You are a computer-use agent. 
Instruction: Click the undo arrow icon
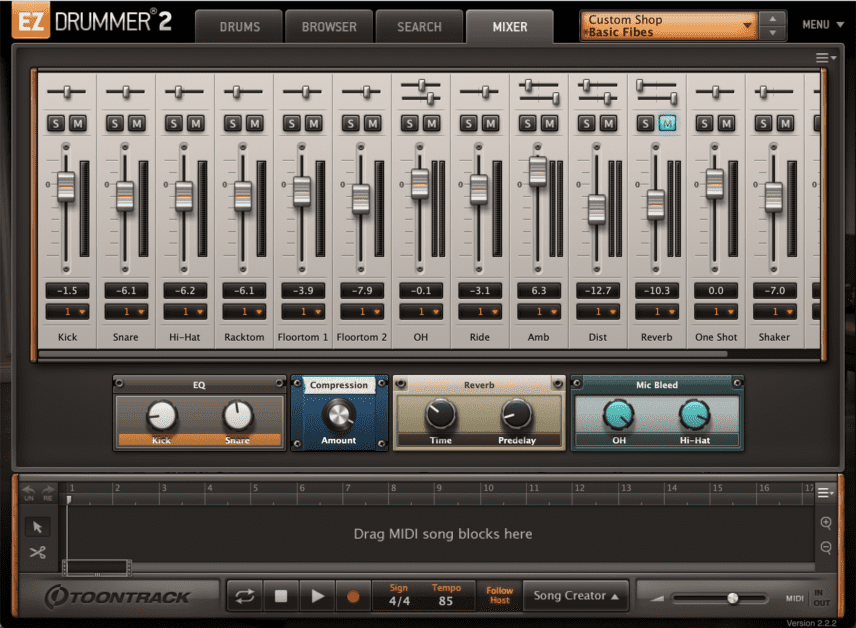pos(29,492)
